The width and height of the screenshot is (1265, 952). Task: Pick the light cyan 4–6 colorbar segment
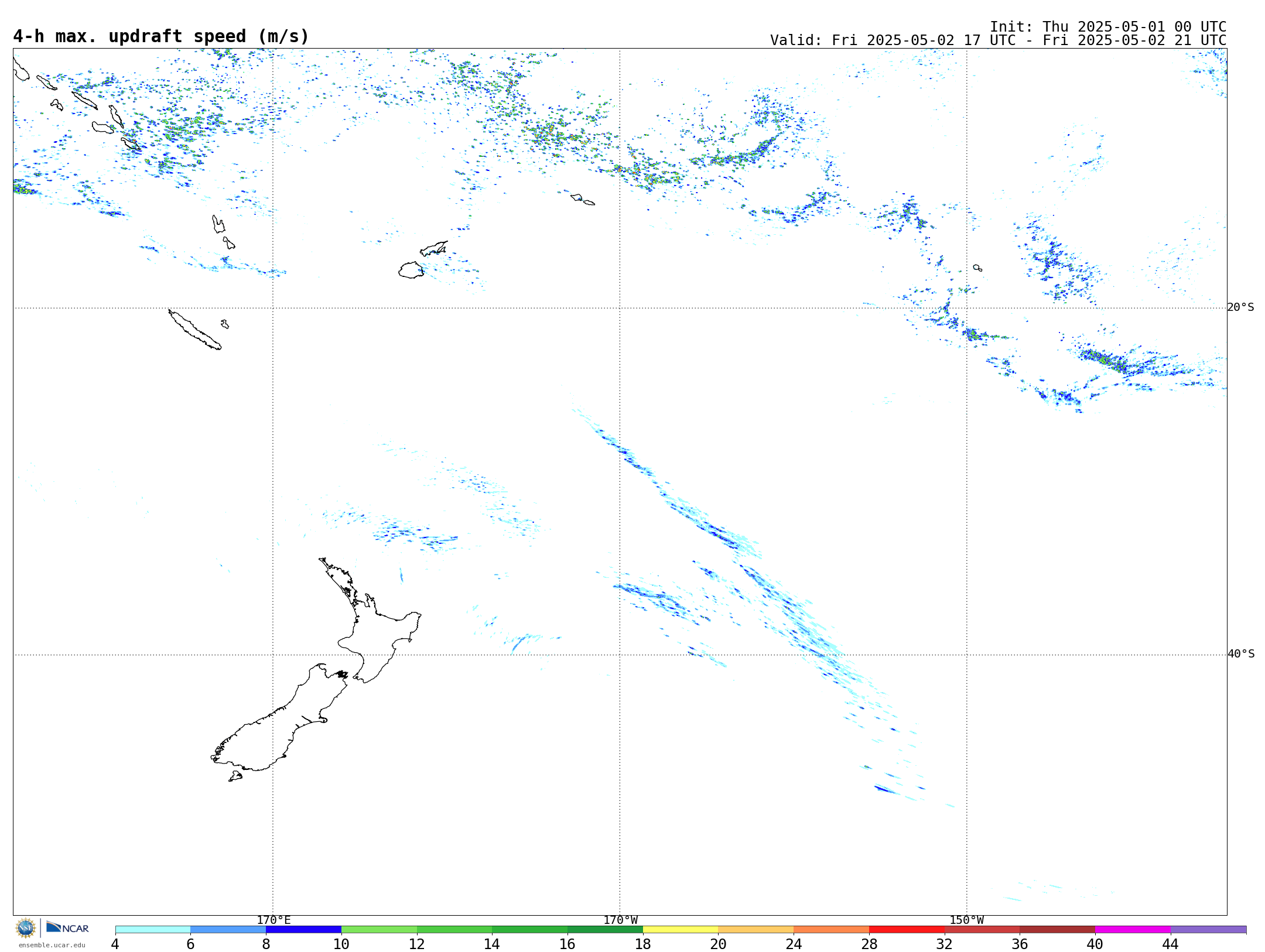point(153,929)
